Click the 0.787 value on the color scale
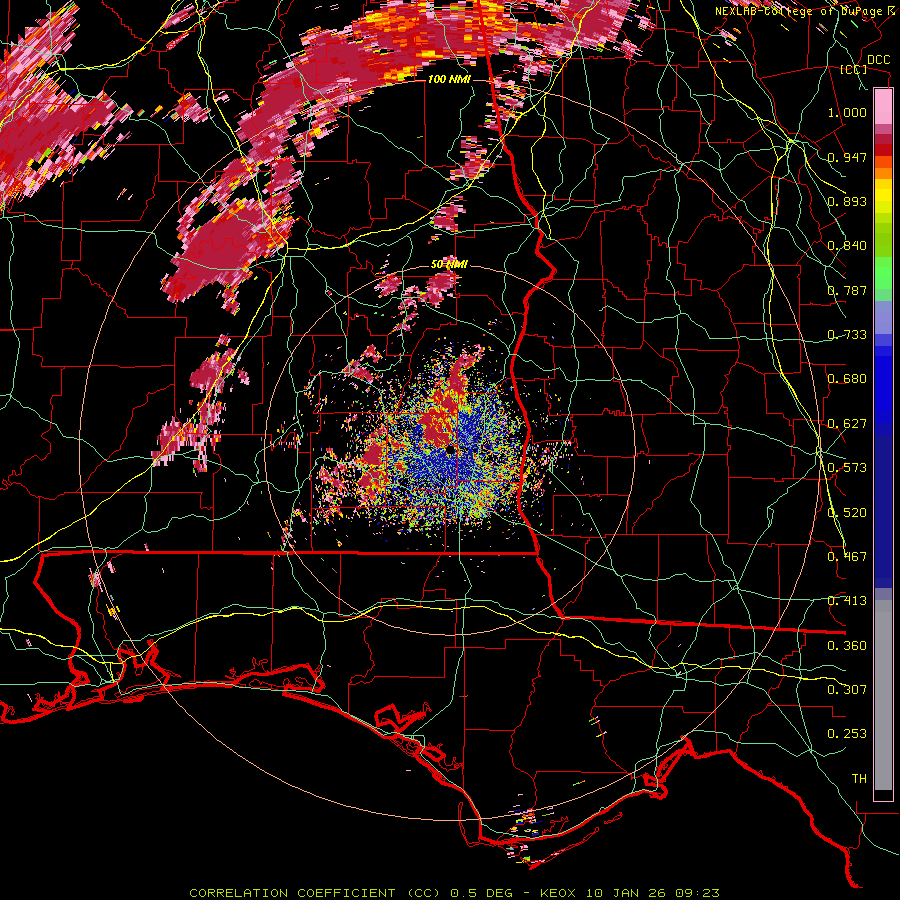 click(847, 290)
